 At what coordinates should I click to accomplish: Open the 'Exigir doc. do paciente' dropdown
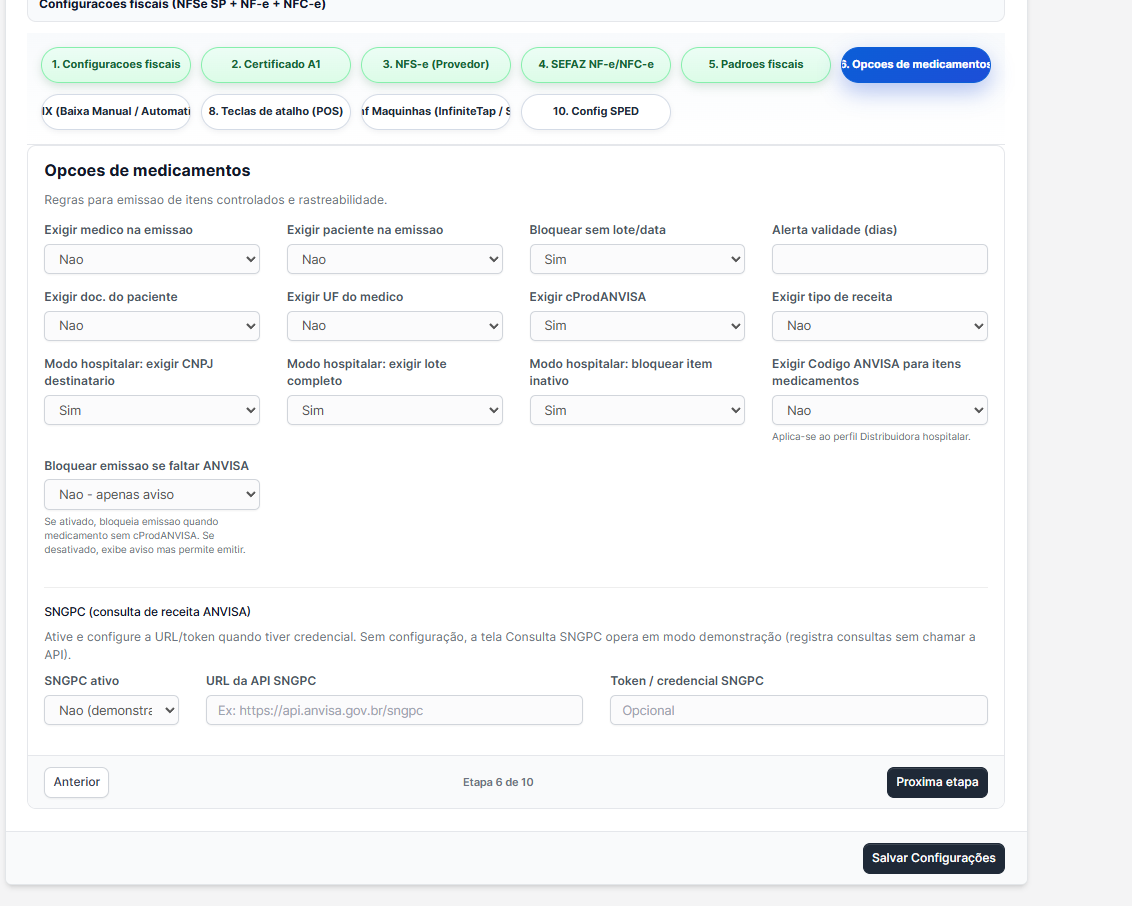(151, 325)
